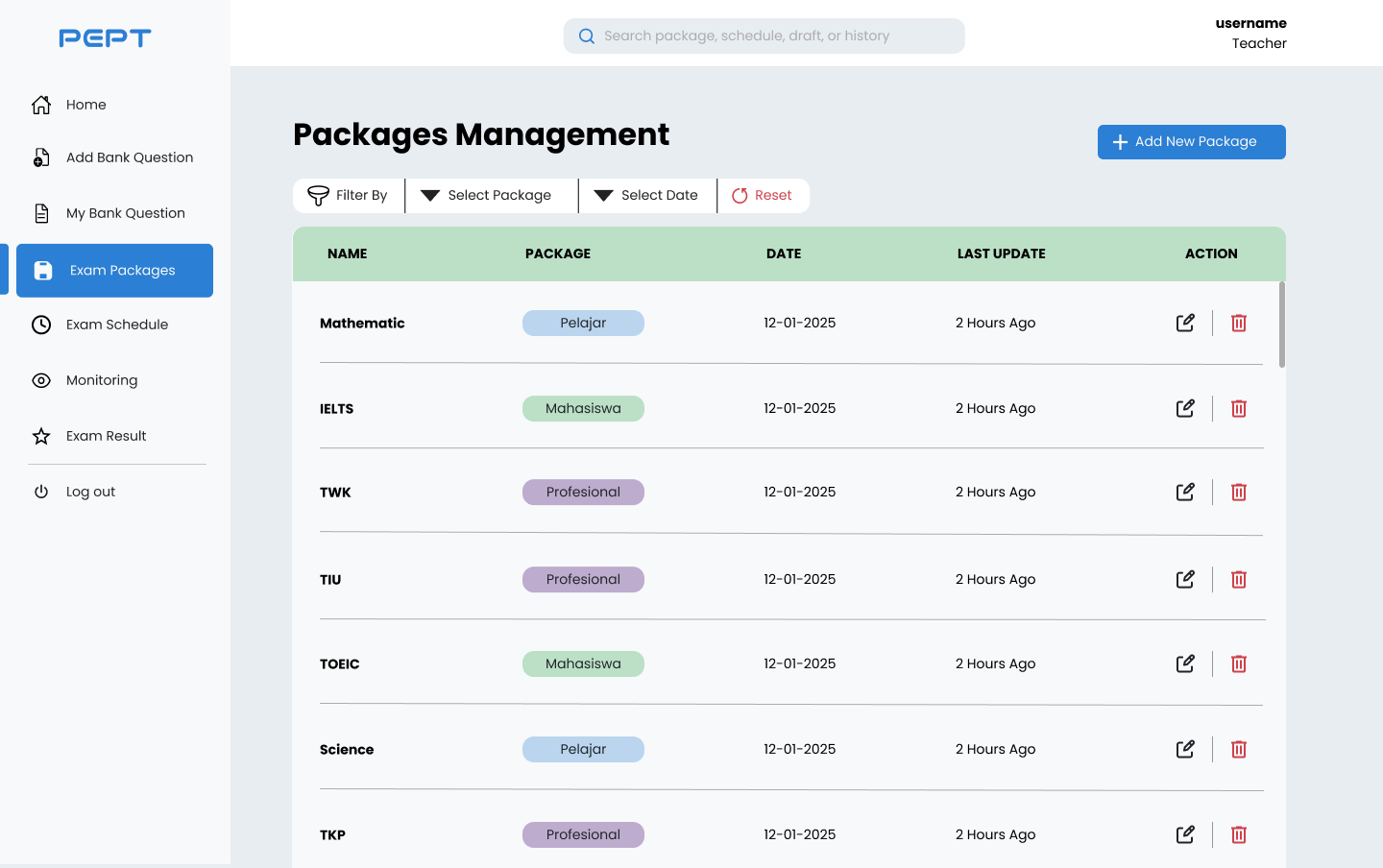Screen dimensions: 1383x868
Task: Click the packages table scrollbar thumb
Action: coord(1282,325)
